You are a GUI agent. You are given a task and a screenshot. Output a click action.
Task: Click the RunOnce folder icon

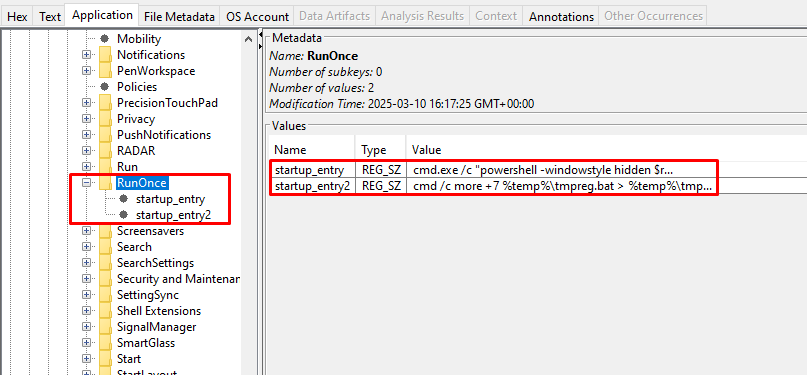pyautogui.click(x=105, y=183)
